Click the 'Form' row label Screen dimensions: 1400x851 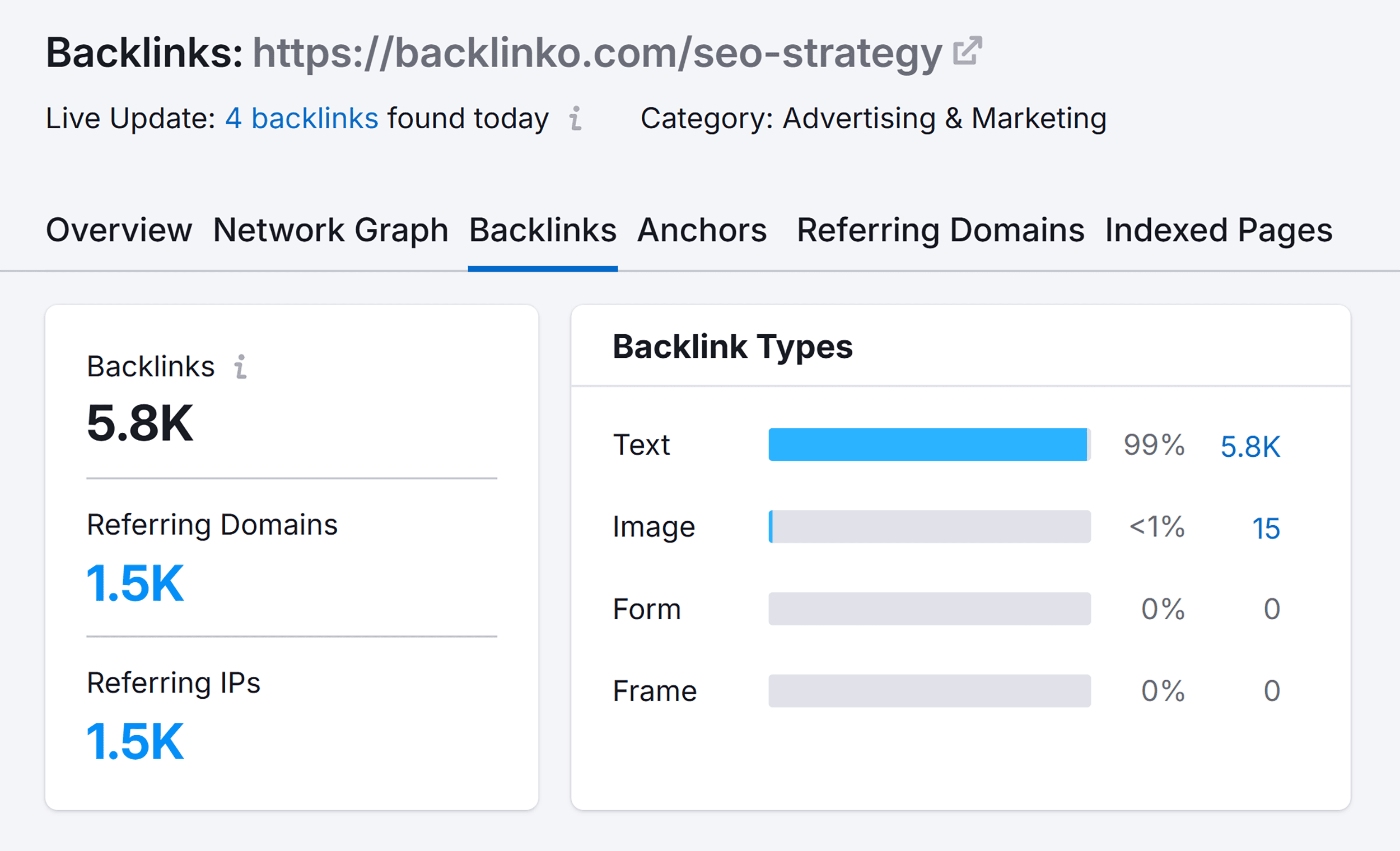(x=647, y=609)
